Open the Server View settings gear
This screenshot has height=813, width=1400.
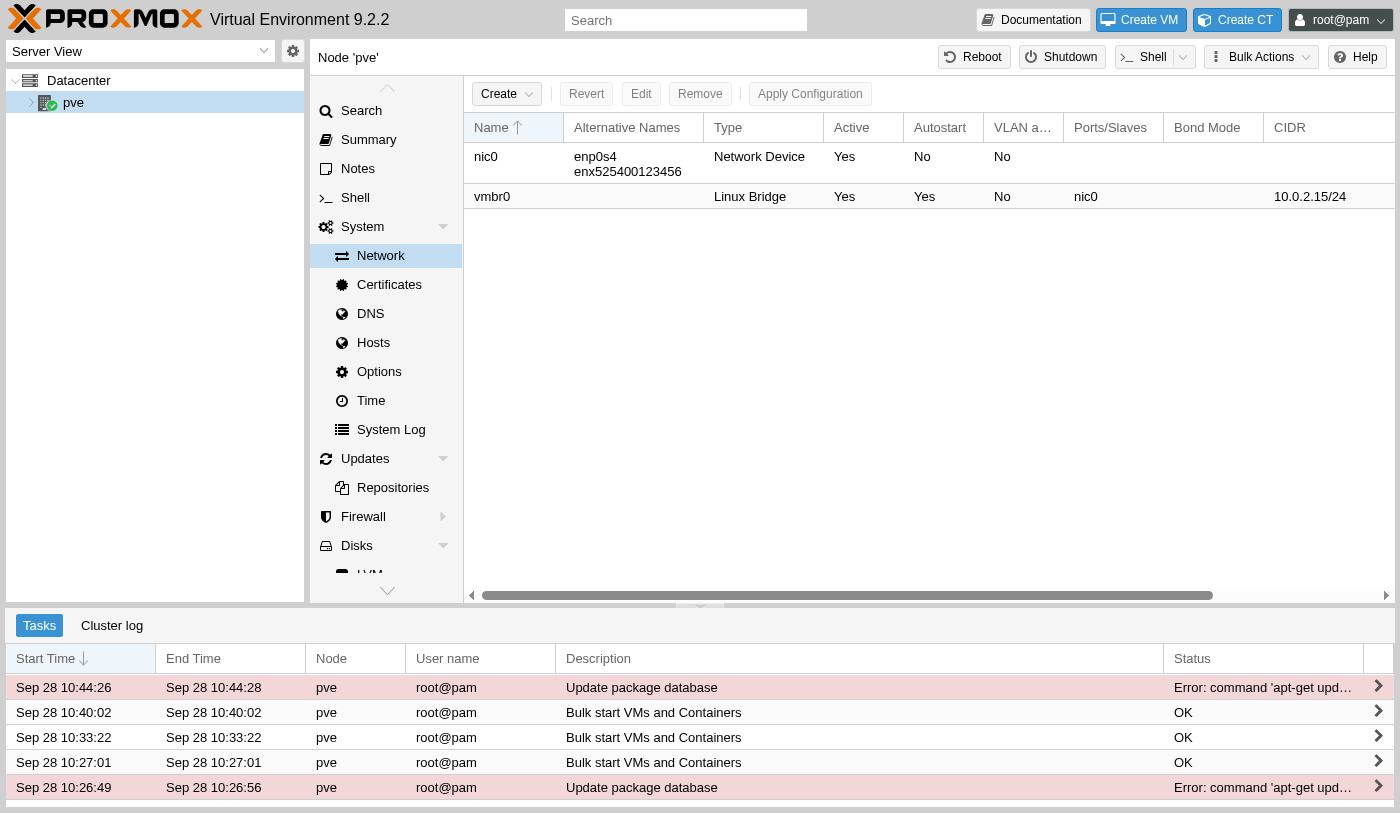pyautogui.click(x=293, y=51)
